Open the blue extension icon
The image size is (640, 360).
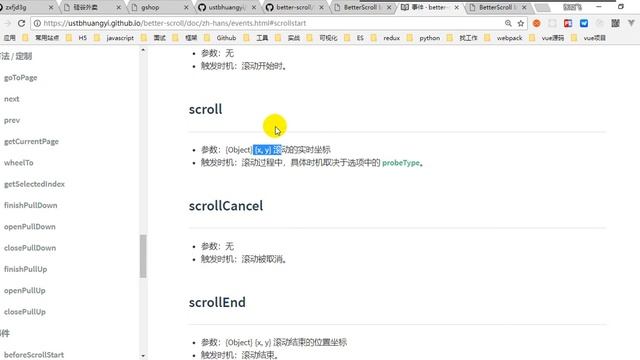tap(584, 23)
